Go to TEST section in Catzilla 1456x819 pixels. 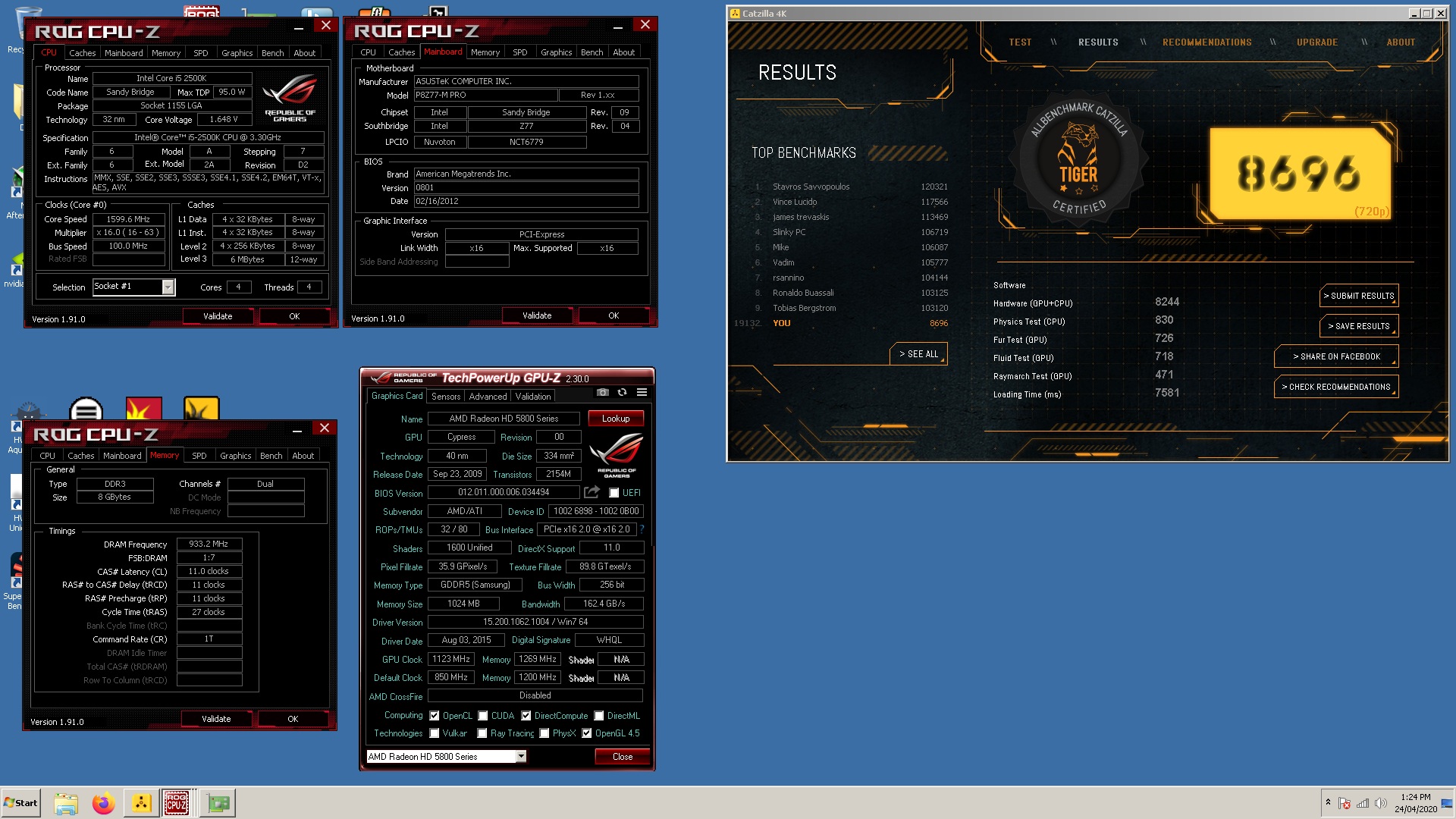[x=1020, y=42]
